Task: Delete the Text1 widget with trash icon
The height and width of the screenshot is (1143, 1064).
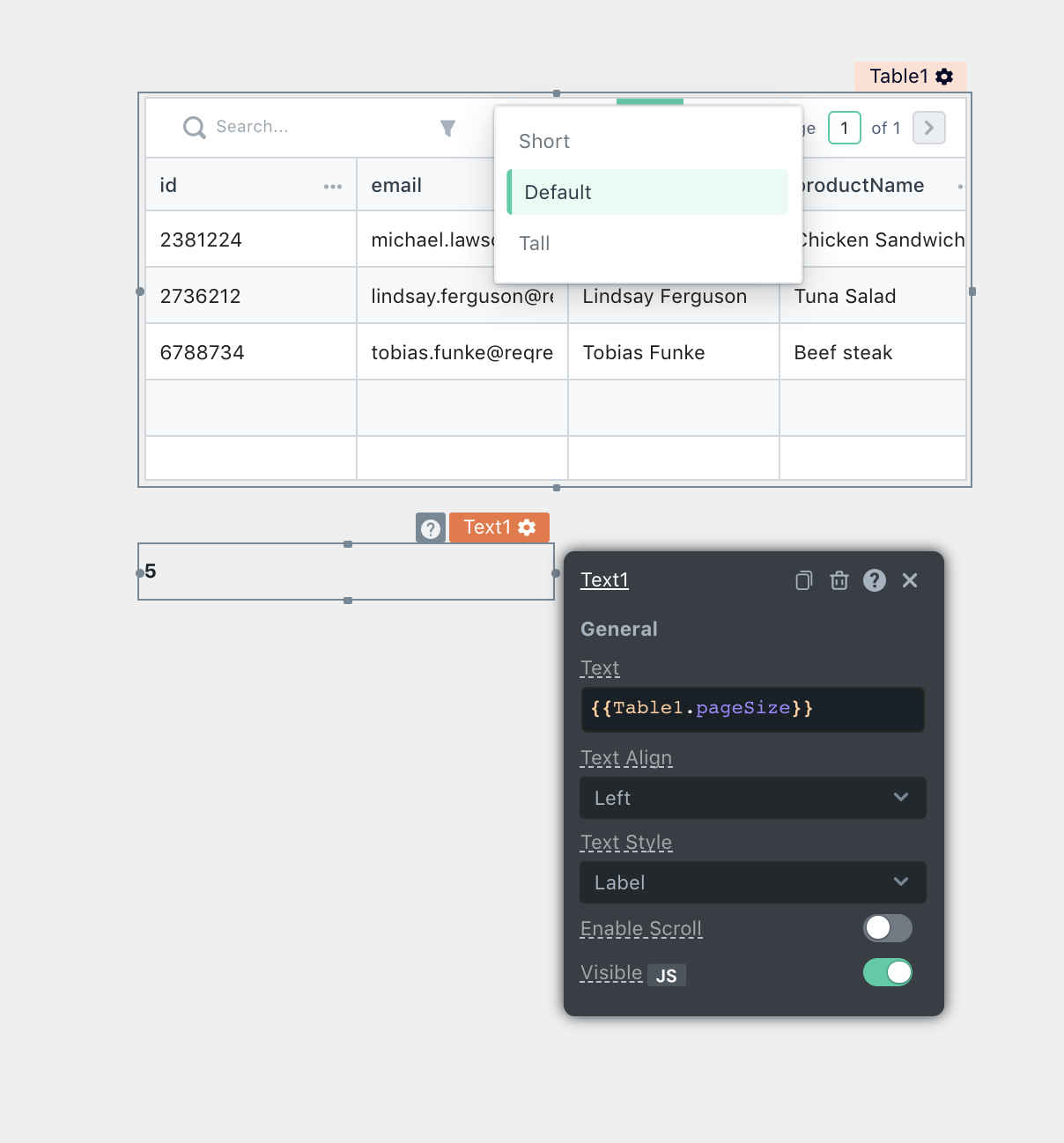Action: [839, 580]
